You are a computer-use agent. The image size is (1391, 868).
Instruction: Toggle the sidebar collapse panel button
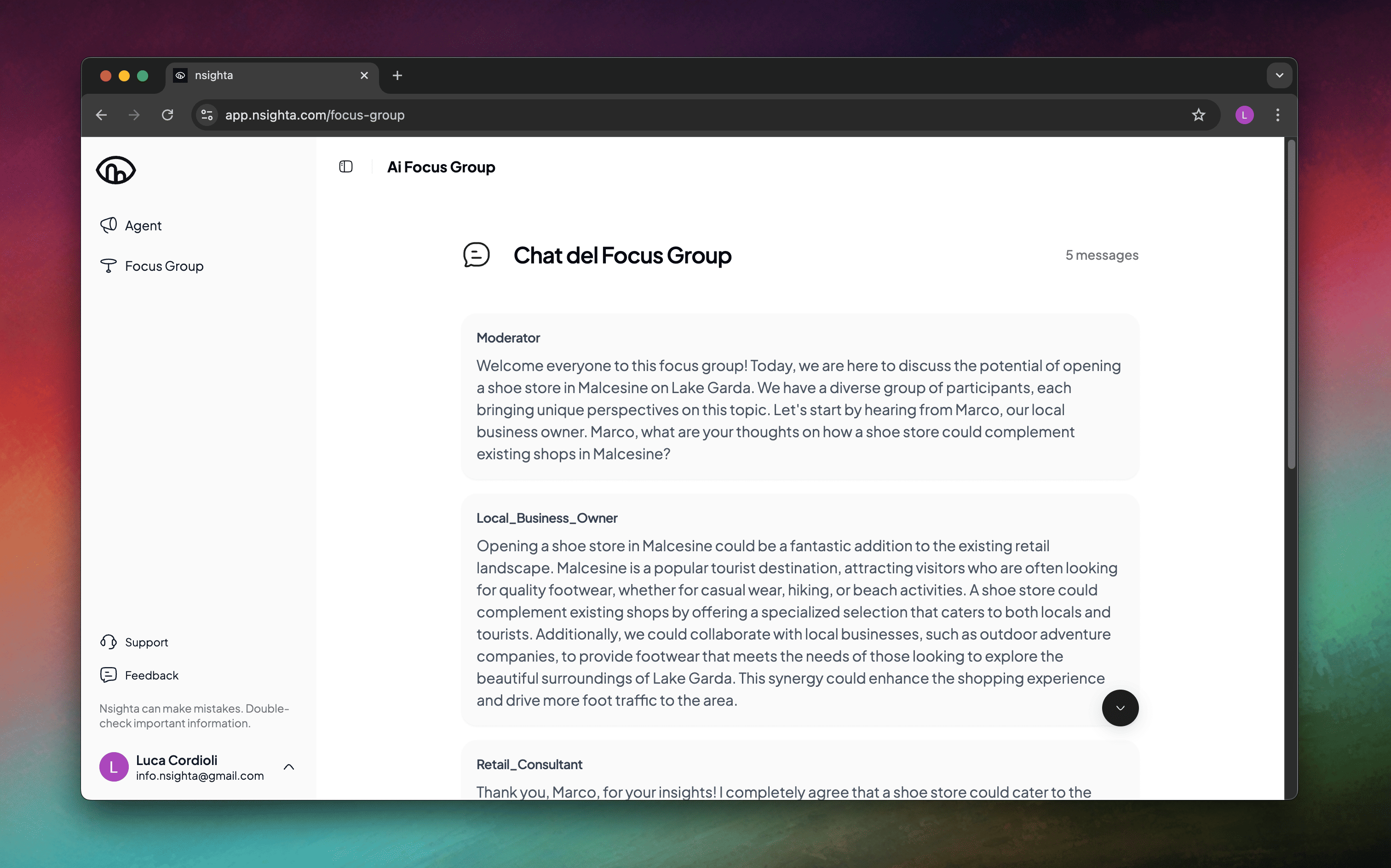coord(346,166)
